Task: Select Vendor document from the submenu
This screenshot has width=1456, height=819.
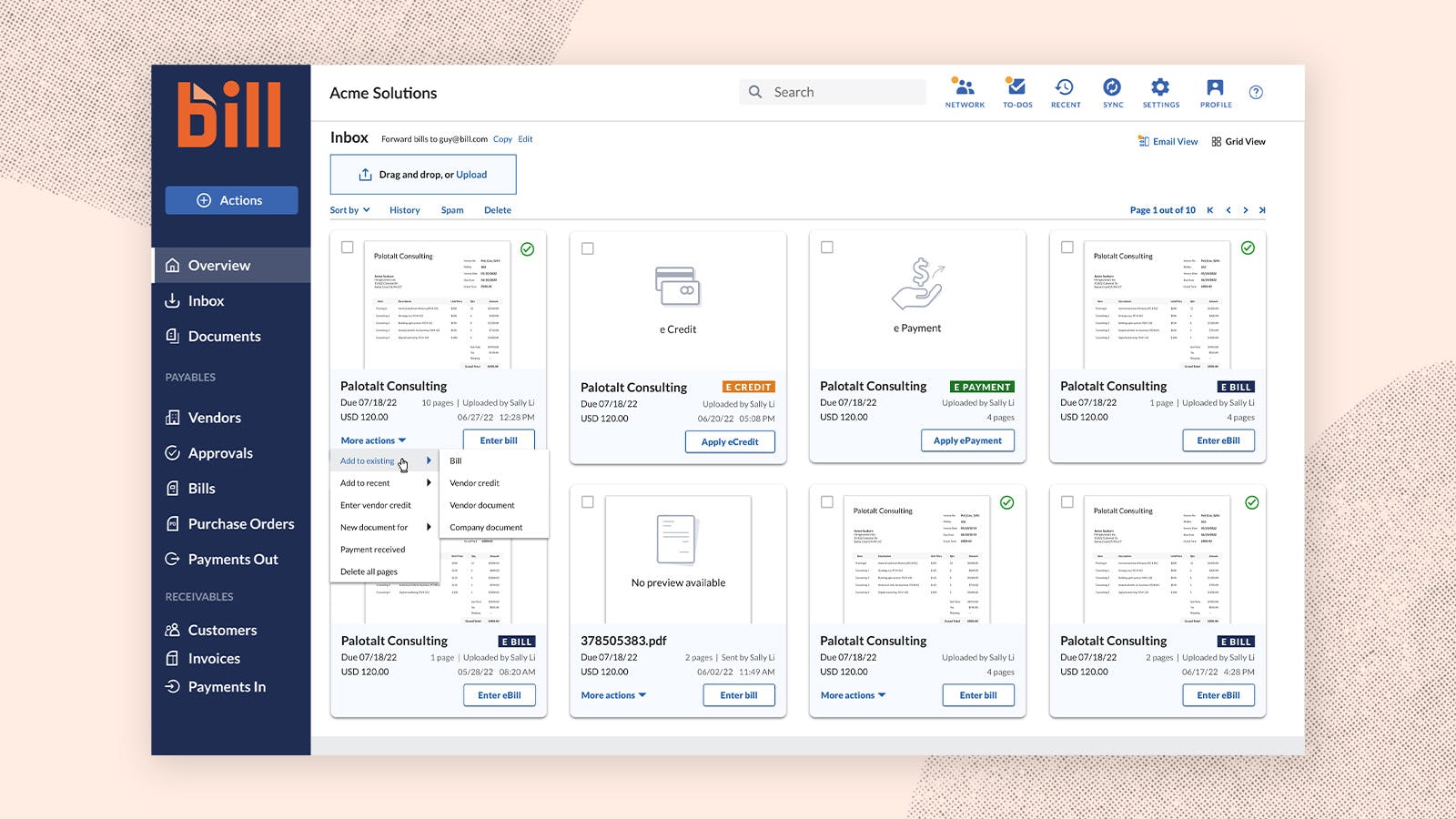Action: click(494, 505)
